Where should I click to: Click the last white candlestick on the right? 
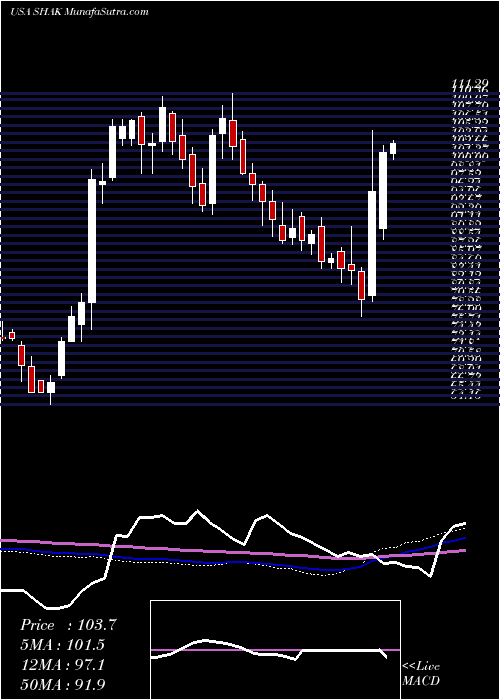click(393, 150)
